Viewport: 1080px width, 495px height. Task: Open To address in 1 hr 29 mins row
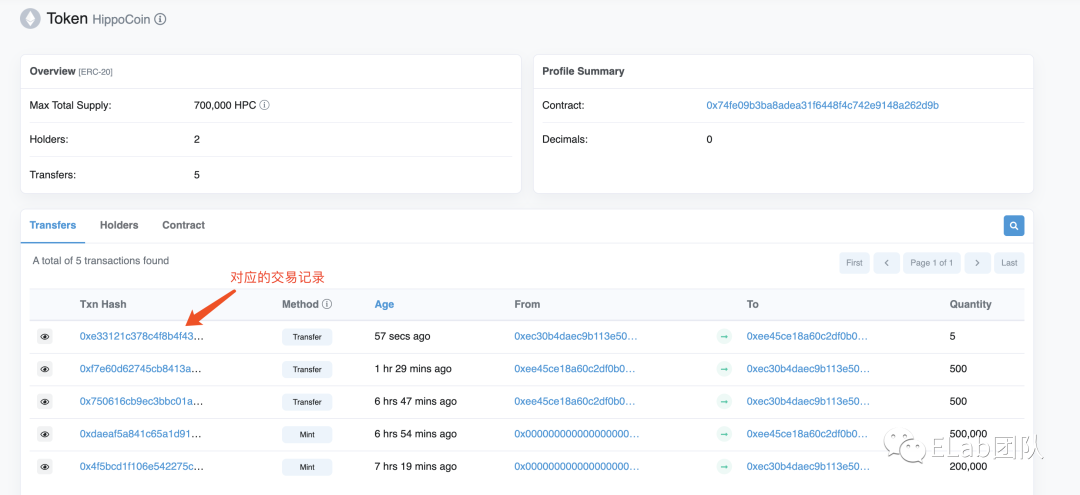tap(809, 369)
